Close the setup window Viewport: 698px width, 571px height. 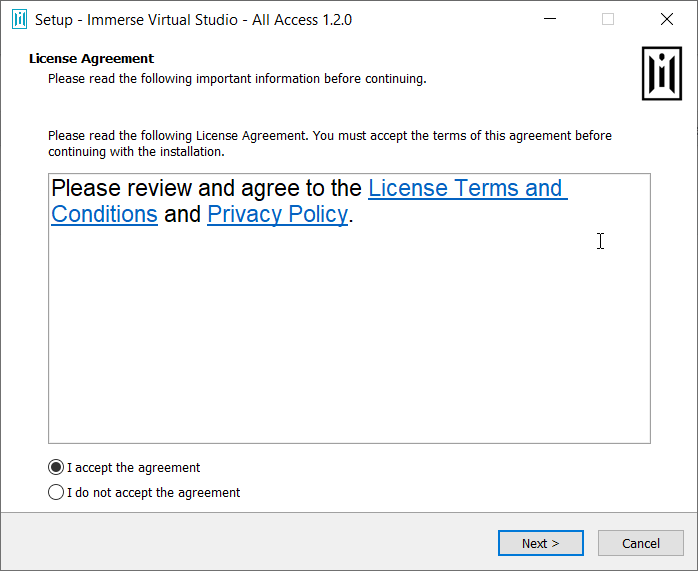click(667, 19)
